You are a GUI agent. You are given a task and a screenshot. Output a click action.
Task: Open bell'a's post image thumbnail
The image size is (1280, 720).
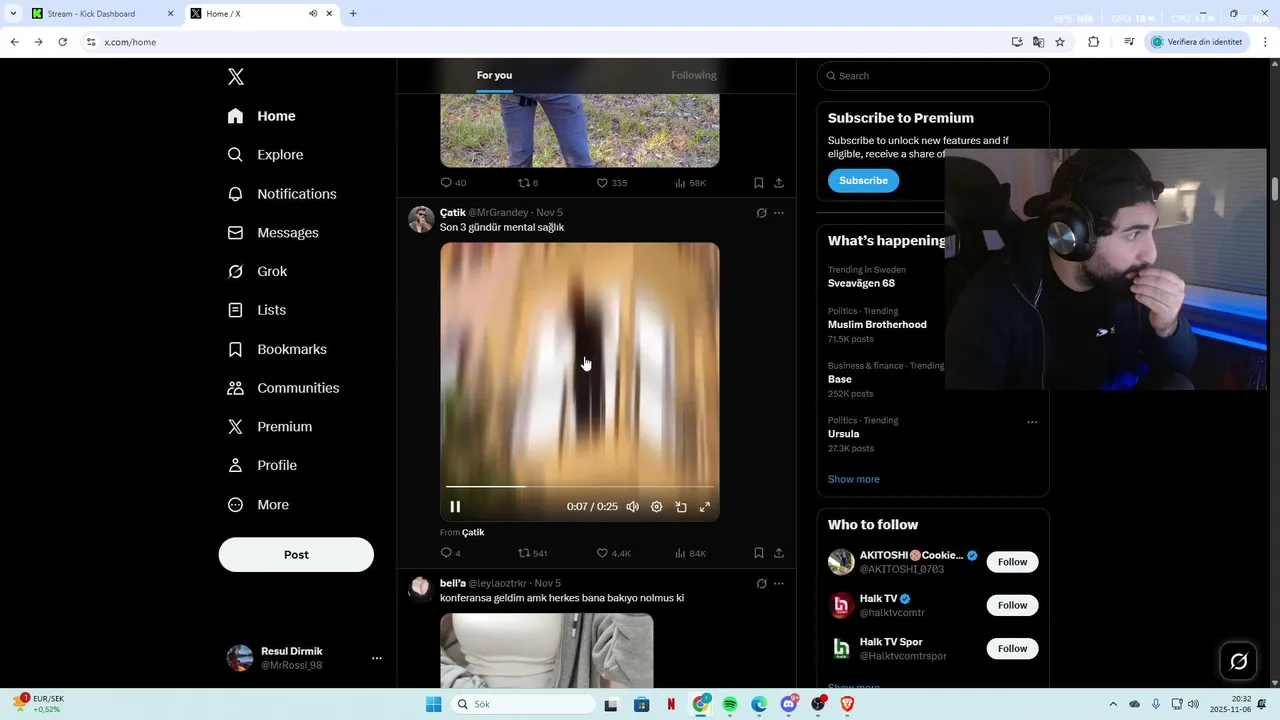547,650
